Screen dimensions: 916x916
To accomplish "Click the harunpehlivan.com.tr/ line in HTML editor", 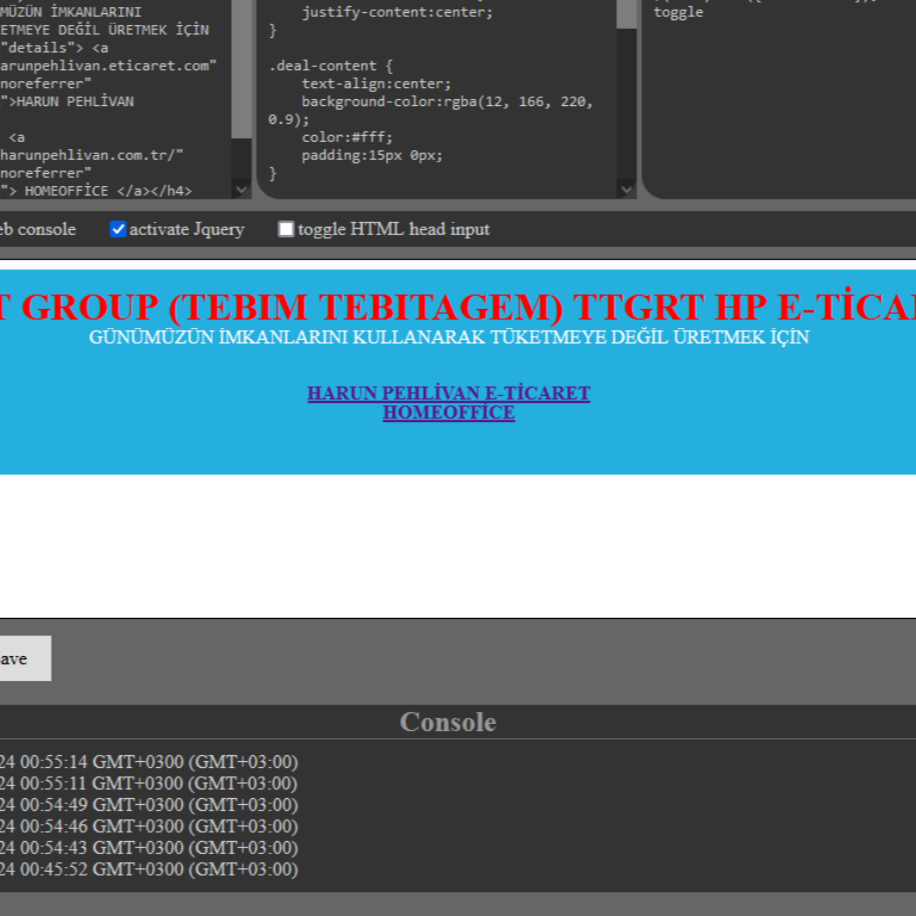I will pos(92,155).
